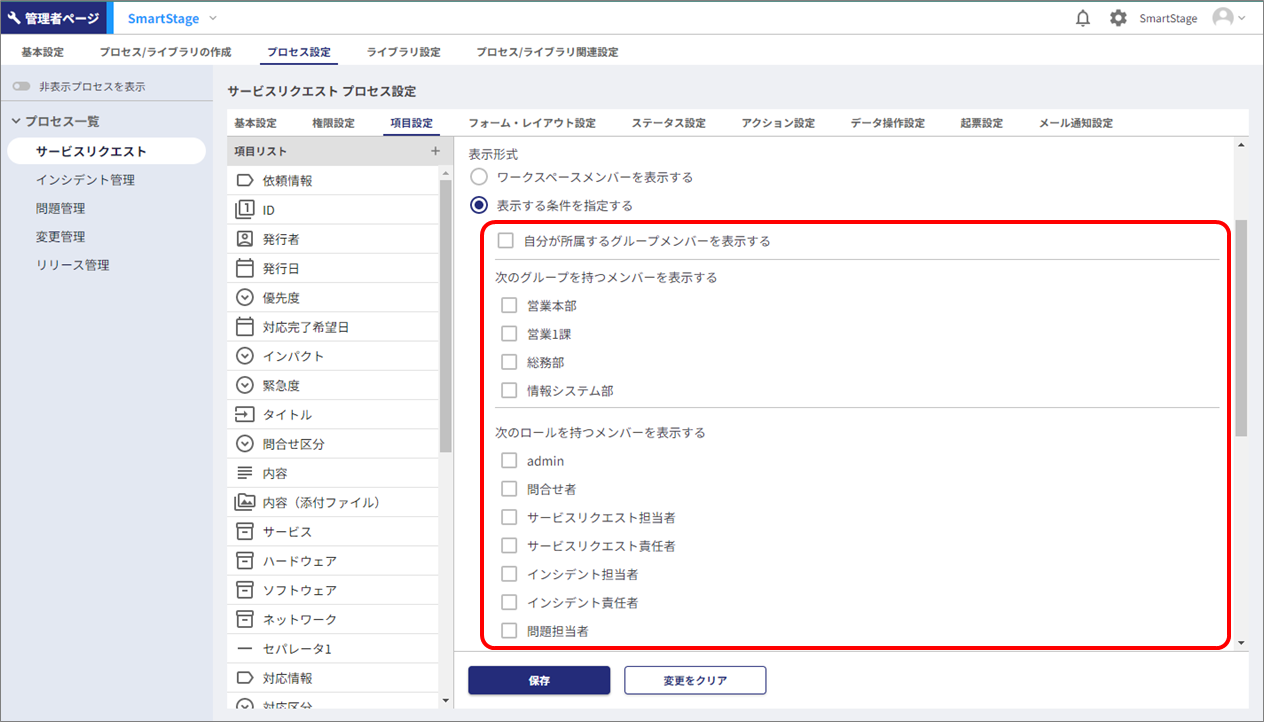The image size is (1264, 722).
Task: Click the サービス archive box icon
Action: click(x=245, y=531)
